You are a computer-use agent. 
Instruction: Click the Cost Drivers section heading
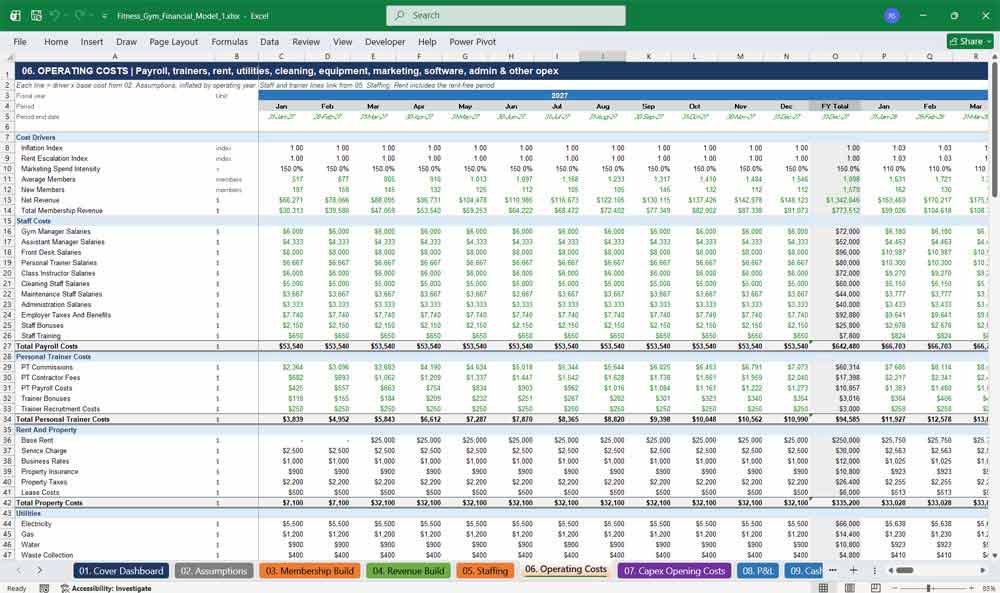point(36,138)
